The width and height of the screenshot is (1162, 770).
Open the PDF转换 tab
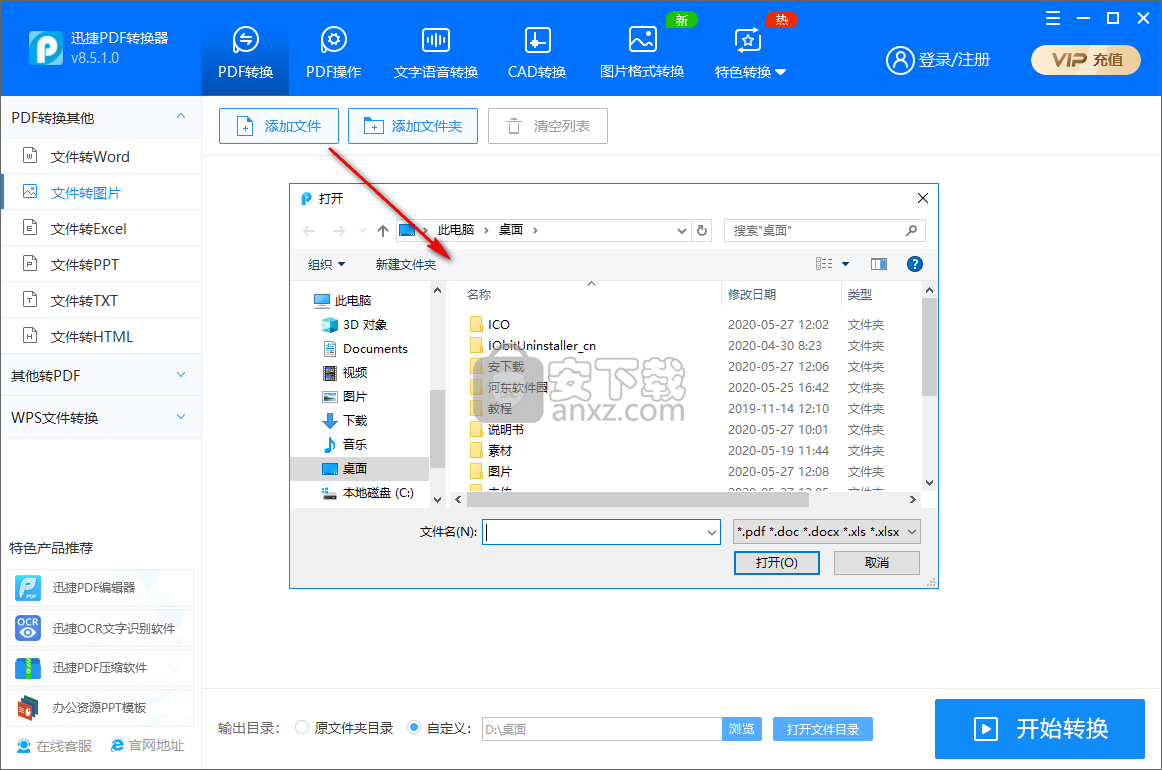tap(245, 53)
